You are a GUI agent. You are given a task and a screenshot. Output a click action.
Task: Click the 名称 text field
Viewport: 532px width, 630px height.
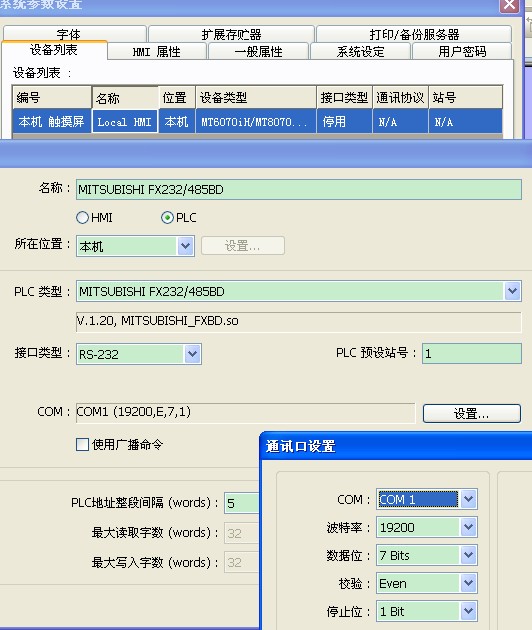pyautogui.click(x=299, y=189)
